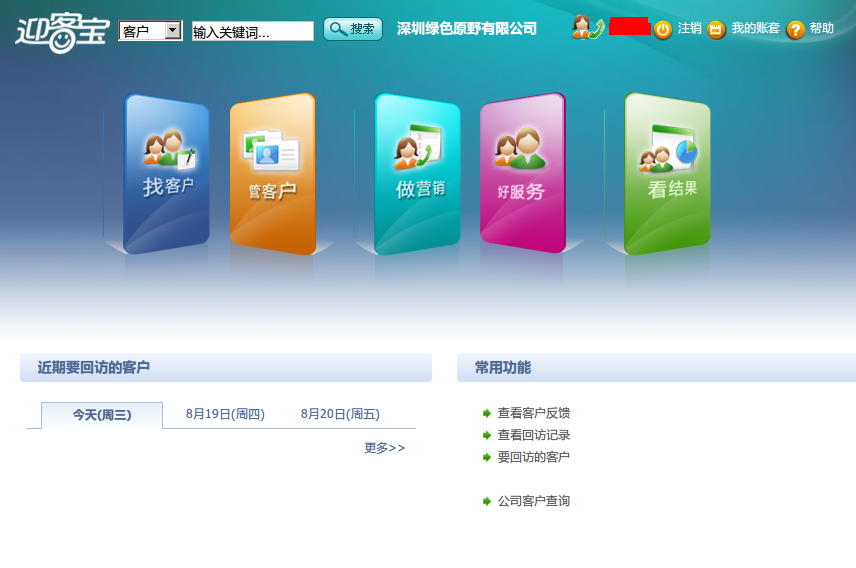Click the green arrow beside 要回访的客户

tap(487, 457)
